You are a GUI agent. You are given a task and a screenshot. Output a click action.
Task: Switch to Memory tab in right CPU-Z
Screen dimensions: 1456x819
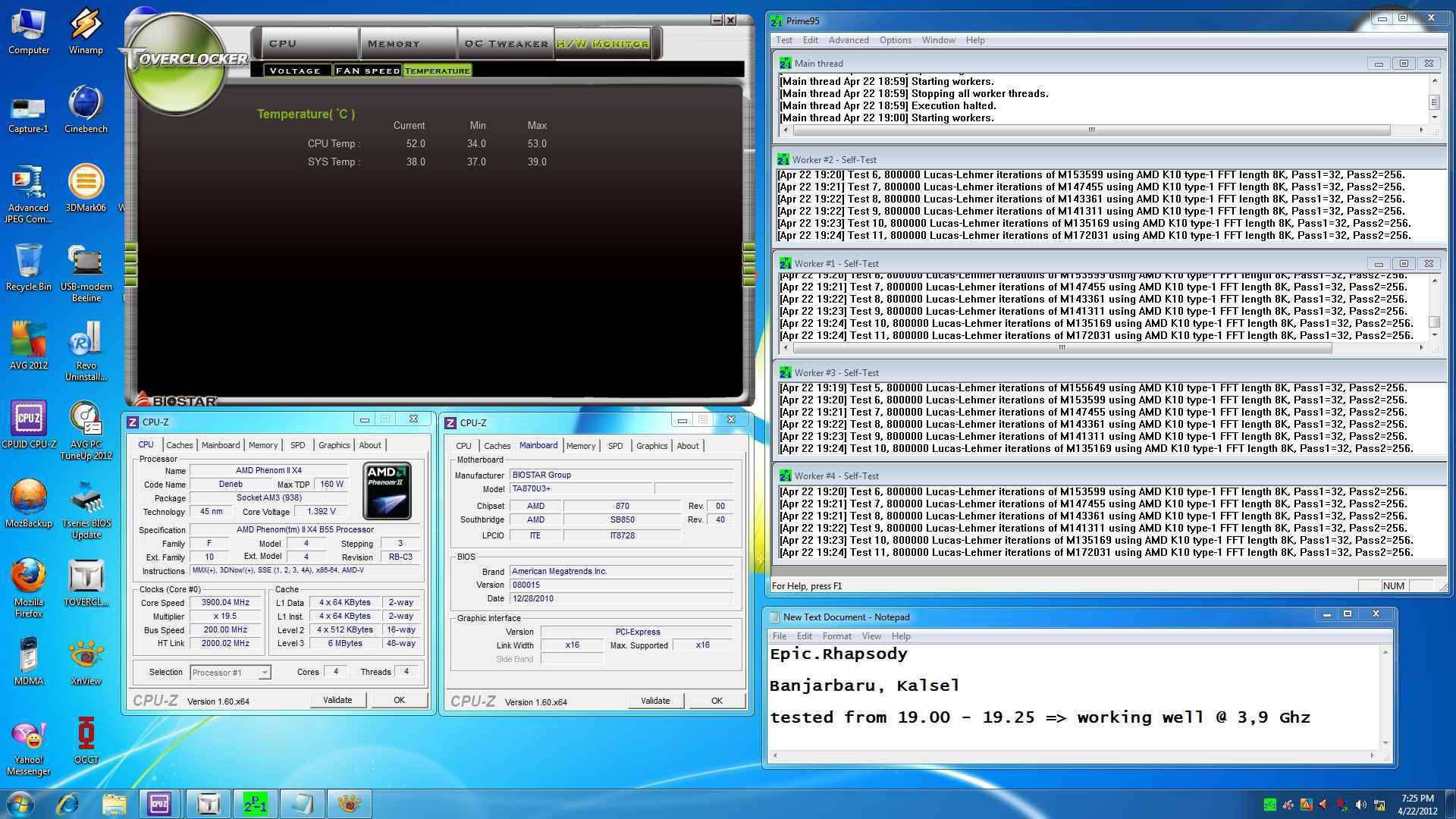click(581, 446)
